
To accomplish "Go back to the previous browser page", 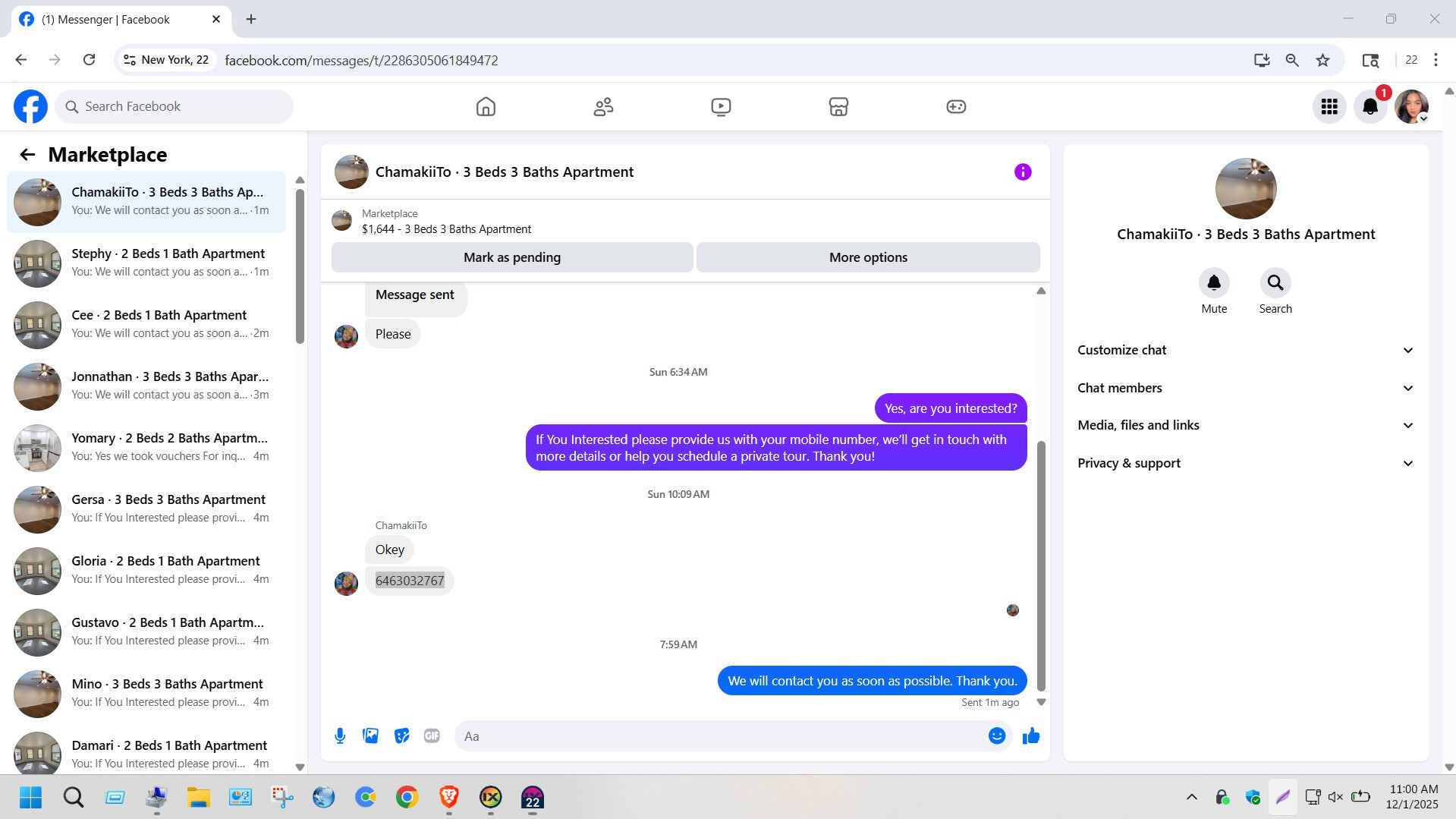I will pyautogui.click(x=21, y=60).
